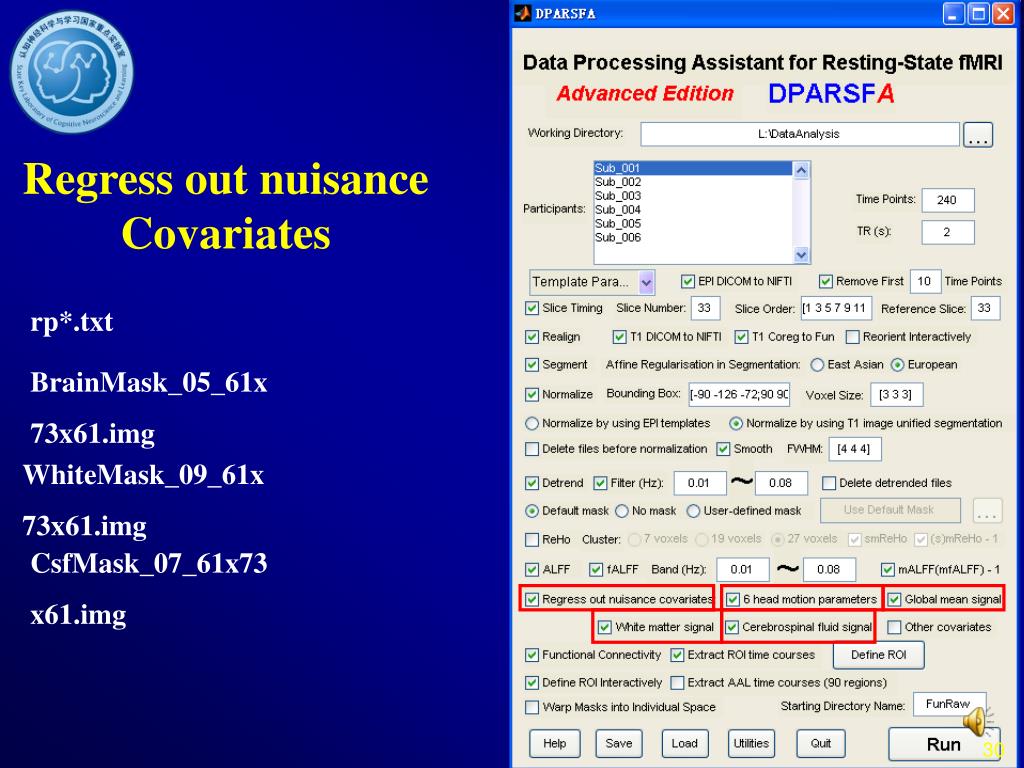The width and height of the screenshot is (1024, 768).
Task: Select European affine regularisation
Action: [x=898, y=365]
